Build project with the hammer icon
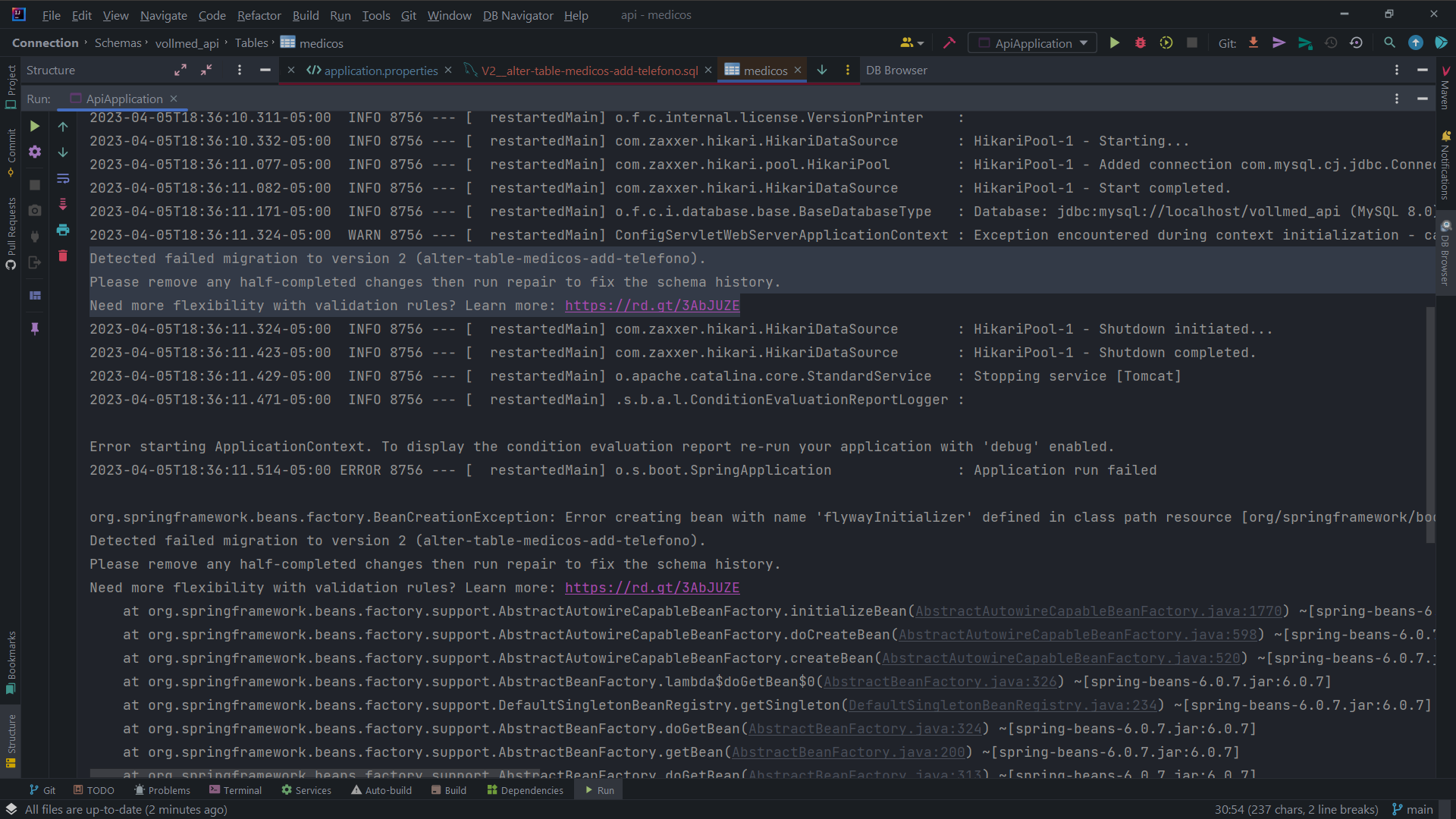Screen dimensions: 1456x819 (x=949, y=43)
